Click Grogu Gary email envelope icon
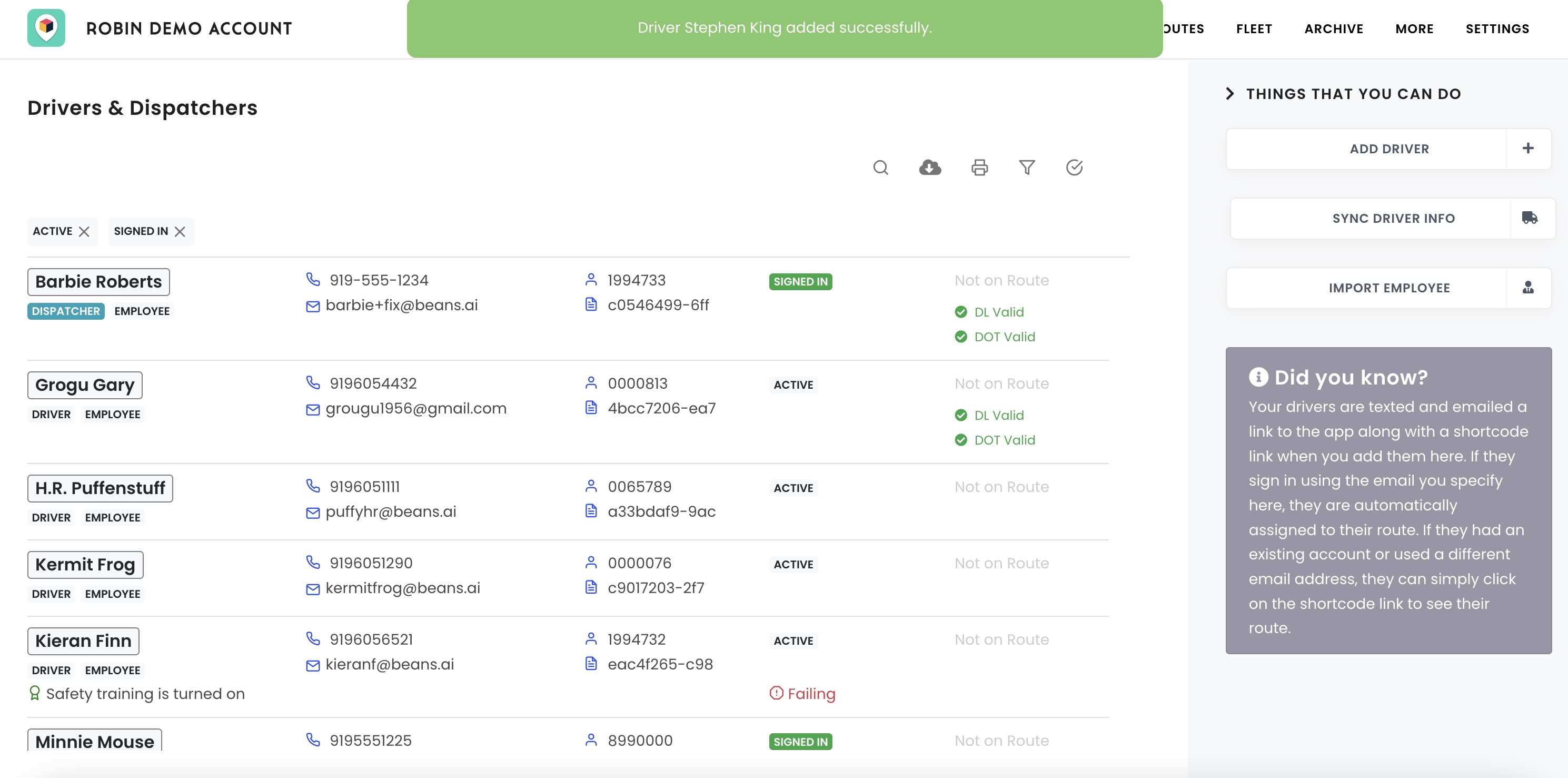 tap(313, 410)
